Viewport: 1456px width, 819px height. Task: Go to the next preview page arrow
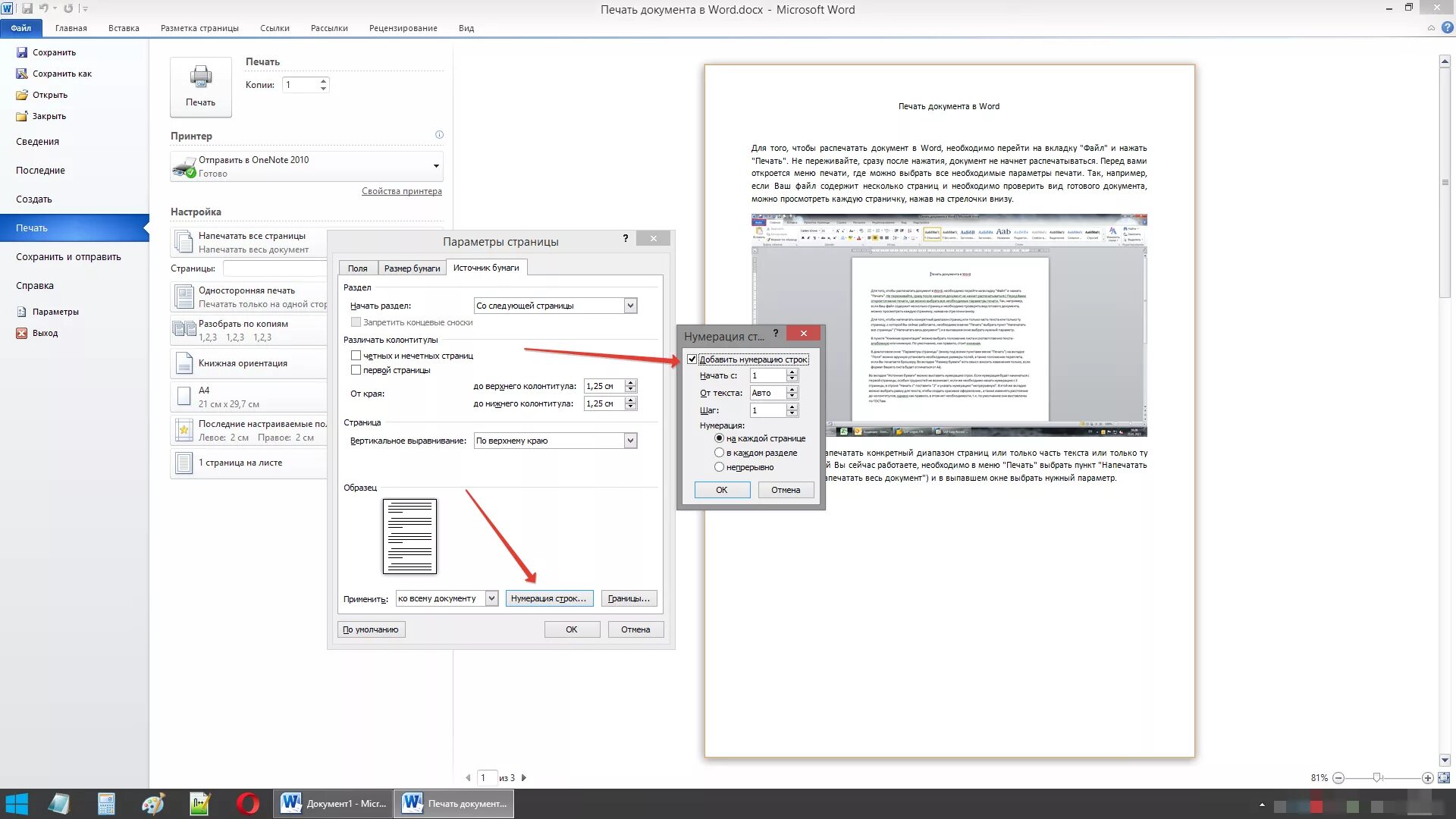(x=524, y=778)
